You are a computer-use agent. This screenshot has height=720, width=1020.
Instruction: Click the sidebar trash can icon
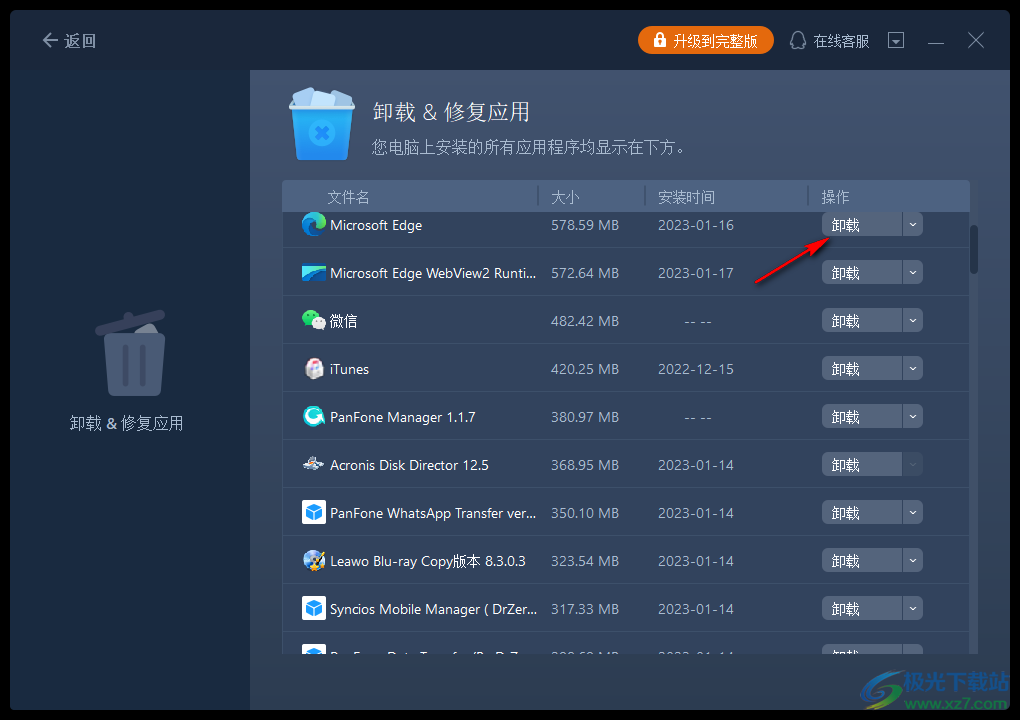[x=131, y=353]
